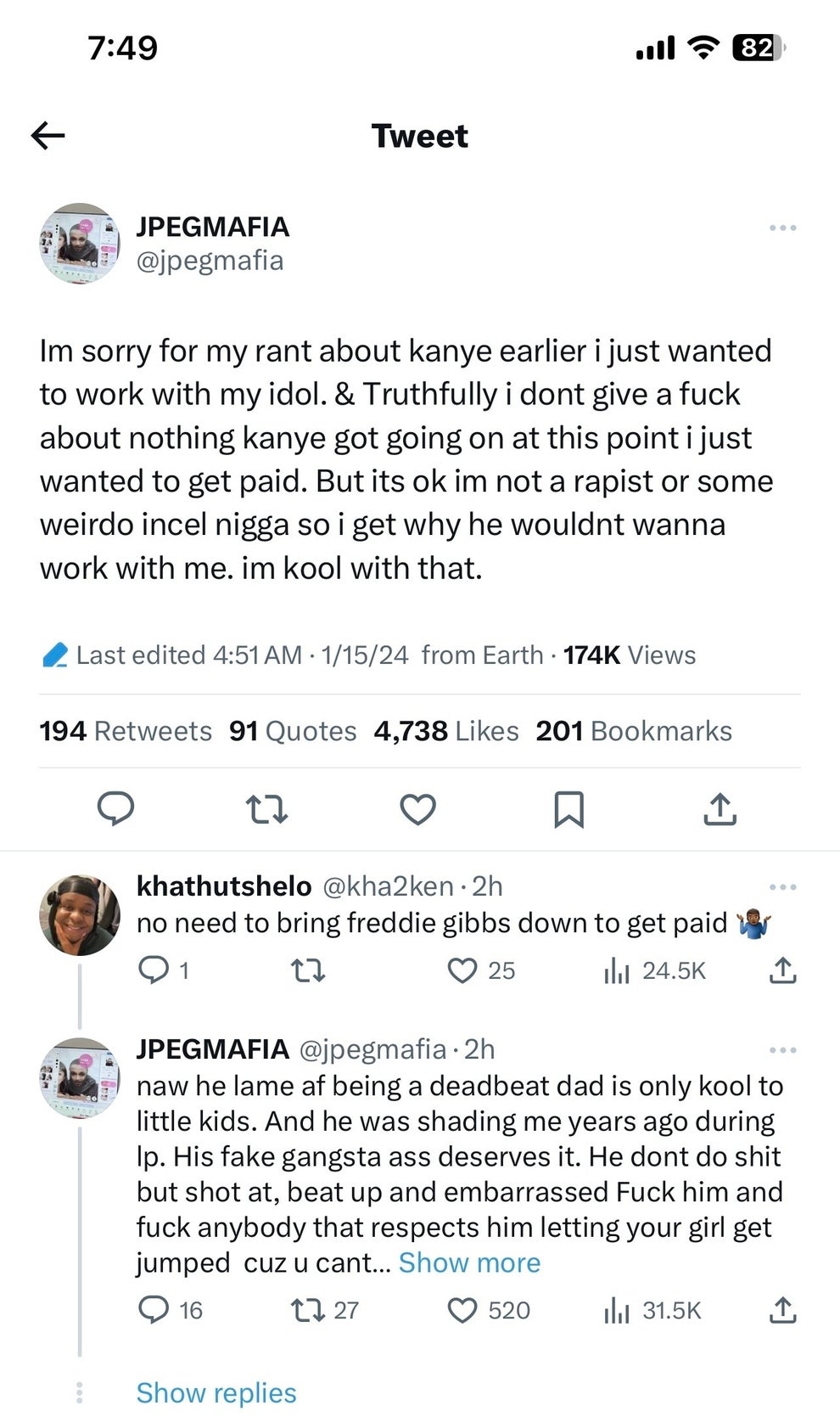Bookmark the main tweet
The width and height of the screenshot is (840, 1428).
569,809
